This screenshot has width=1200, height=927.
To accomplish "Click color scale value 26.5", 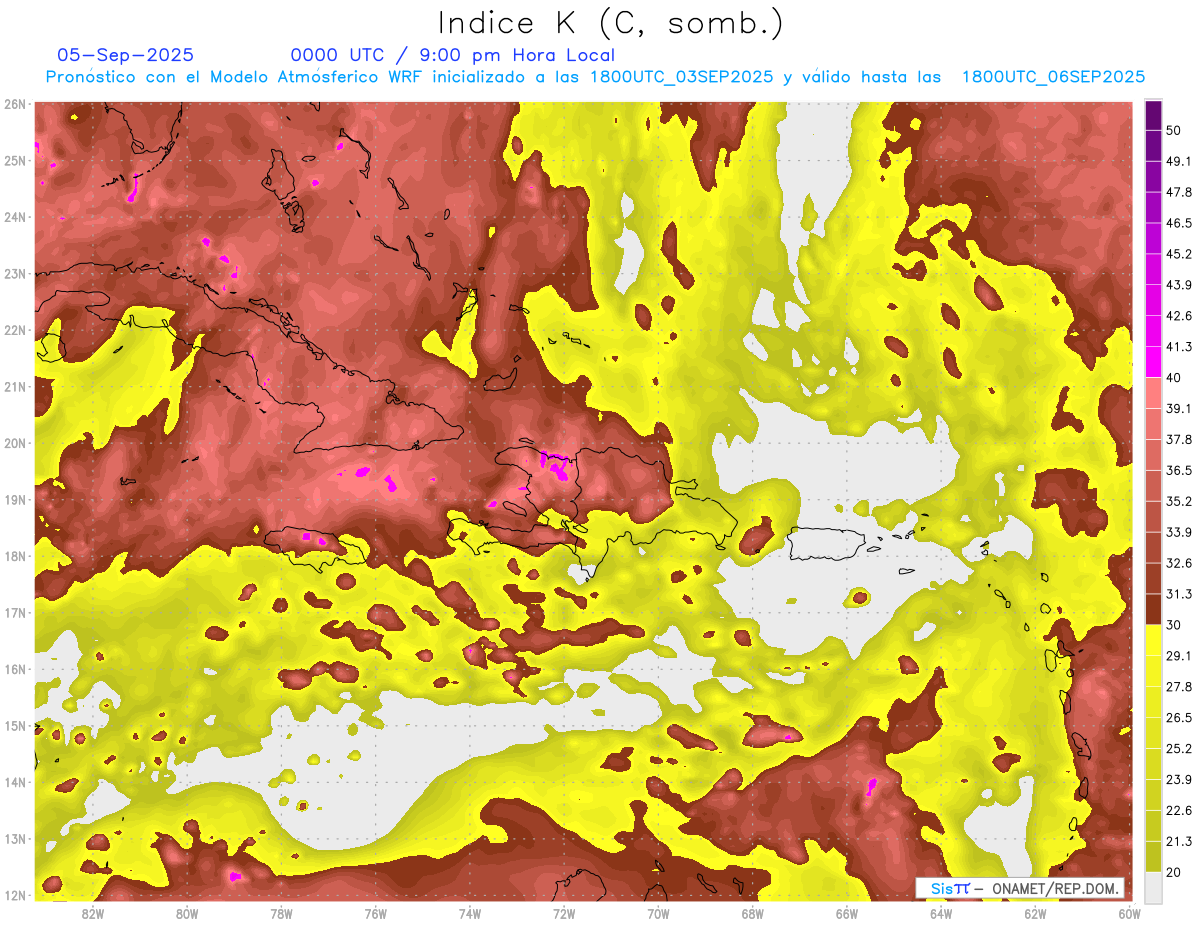I will pyautogui.click(x=1178, y=718).
